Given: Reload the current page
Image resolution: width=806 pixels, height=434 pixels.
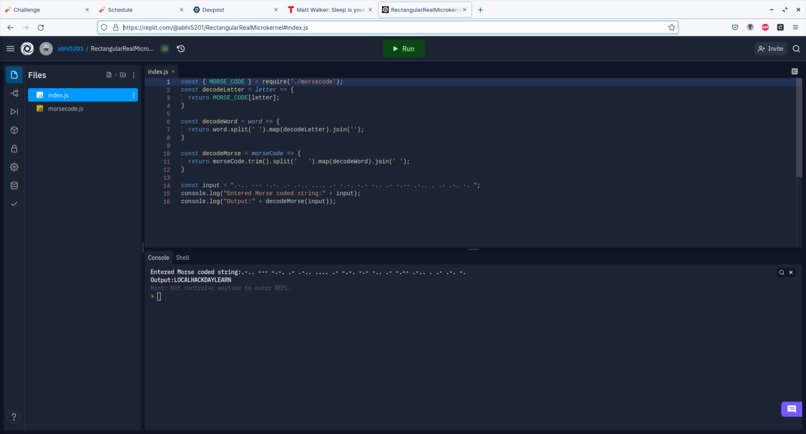Looking at the screenshot, I should tap(41, 28).
